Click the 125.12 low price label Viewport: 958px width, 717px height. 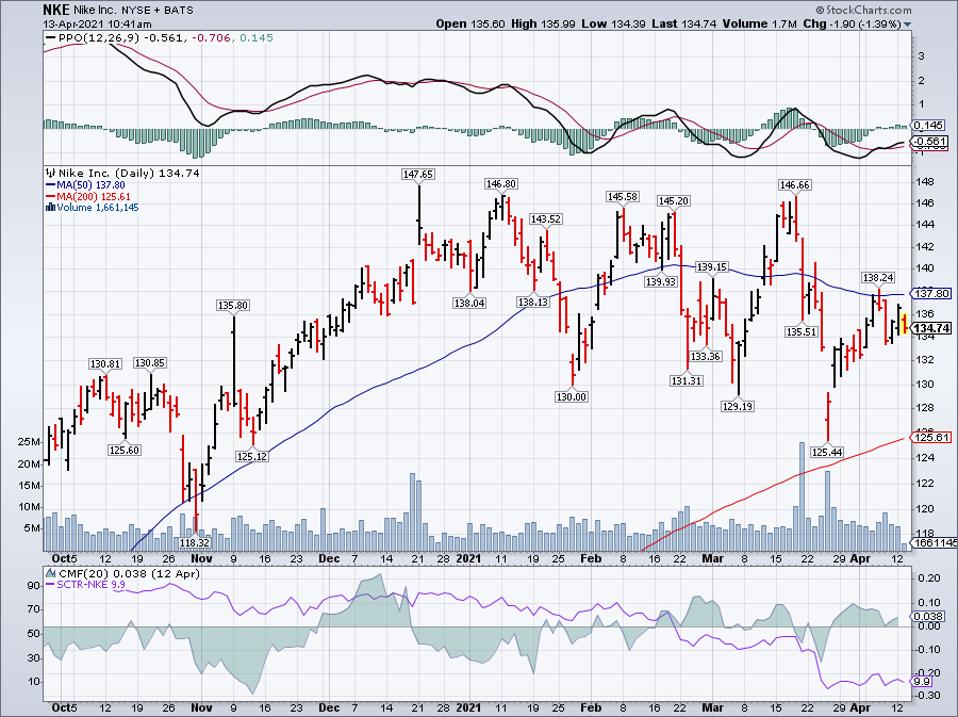pos(252,456)
